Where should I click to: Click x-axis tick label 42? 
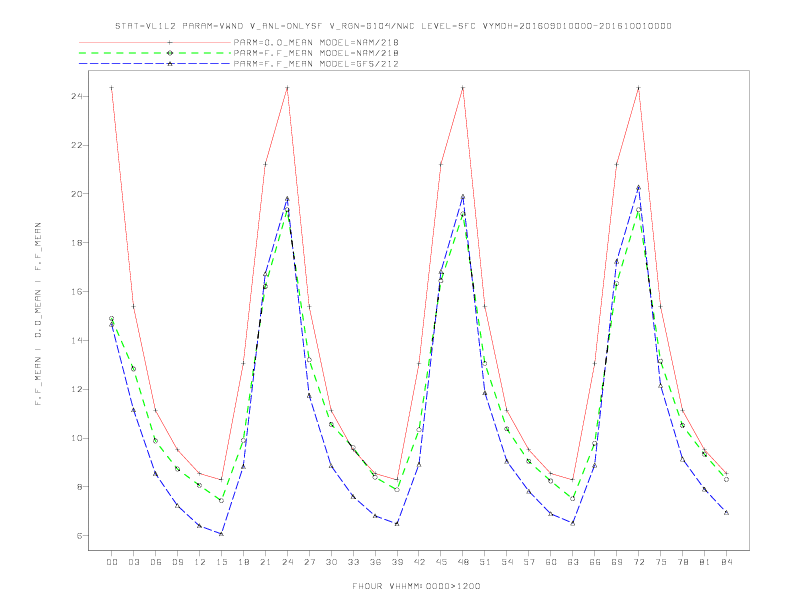[x=419, y=562]
